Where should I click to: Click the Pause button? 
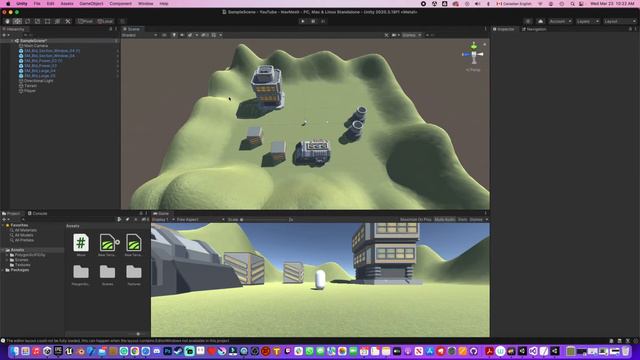(313, 21)
